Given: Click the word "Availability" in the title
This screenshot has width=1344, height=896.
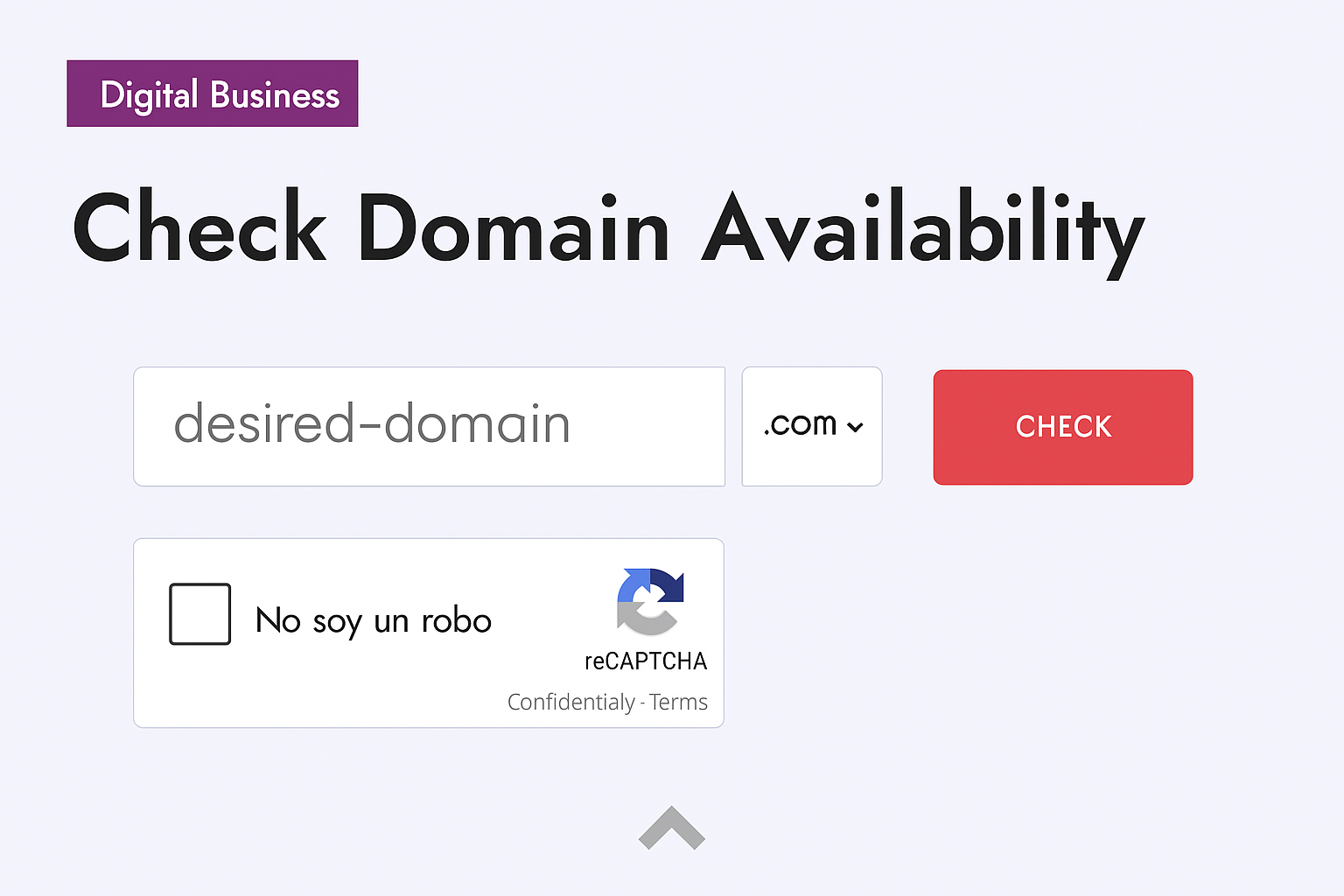Looking at the screenshot, I should click(924, 229).
